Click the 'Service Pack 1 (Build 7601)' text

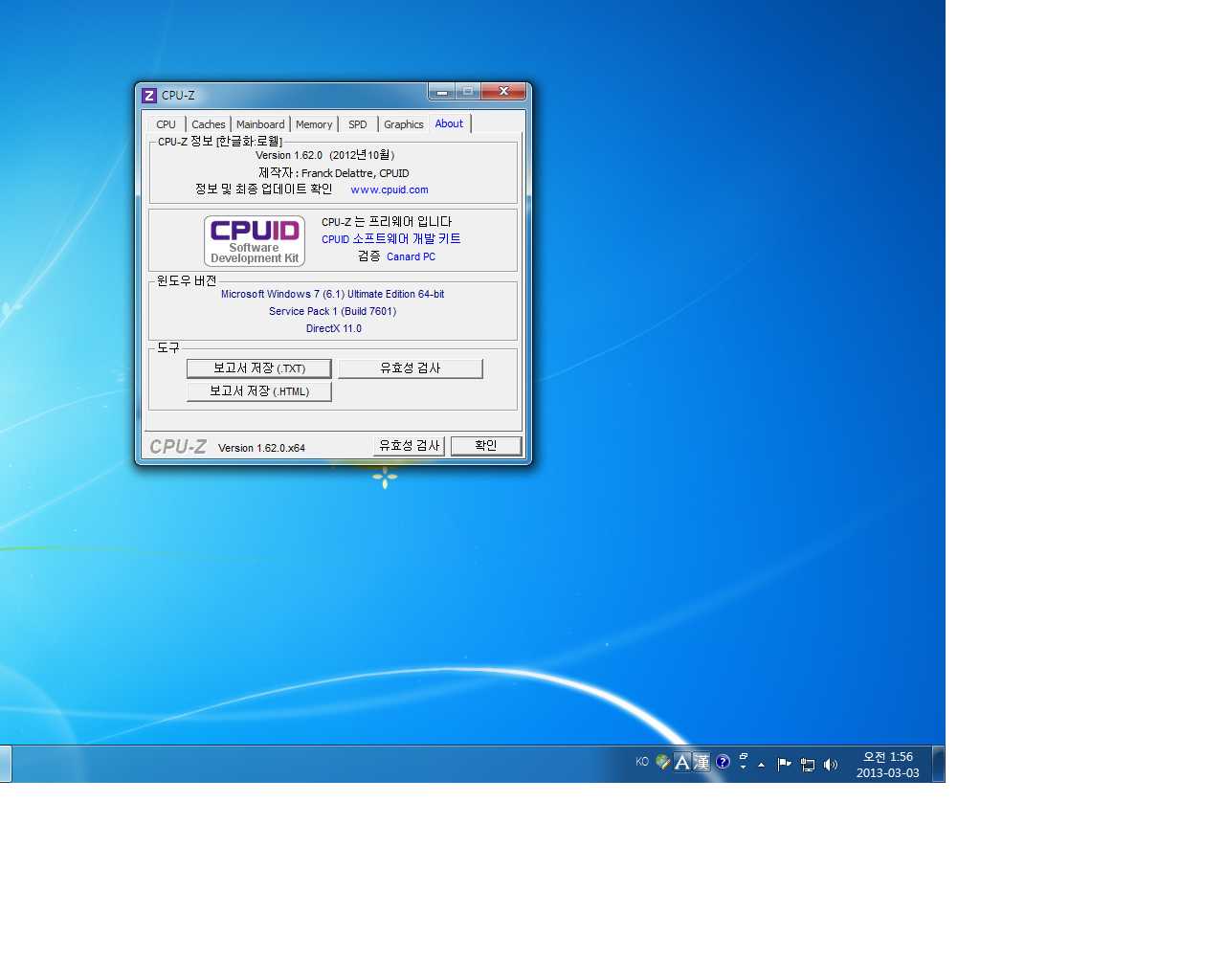click(332, 311)
